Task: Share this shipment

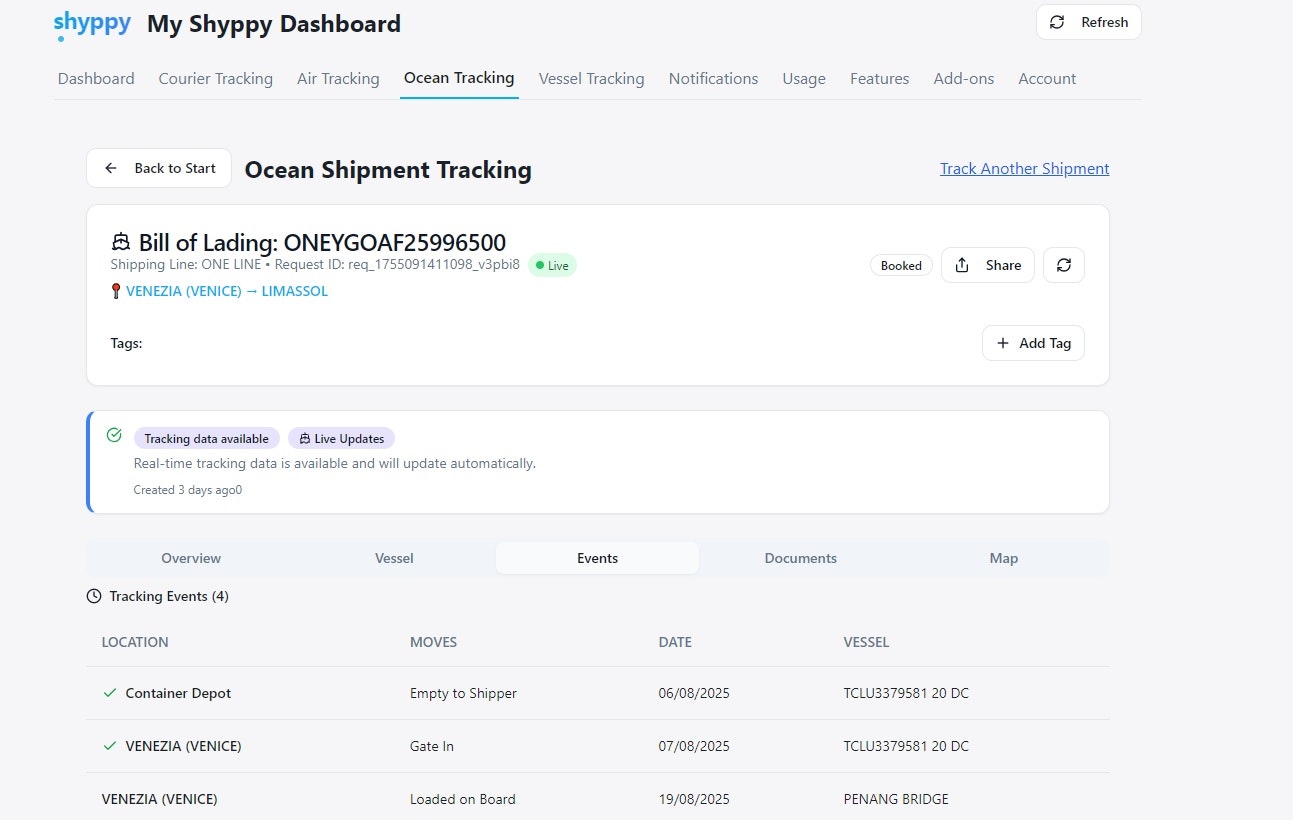Action: click(987, 265)
